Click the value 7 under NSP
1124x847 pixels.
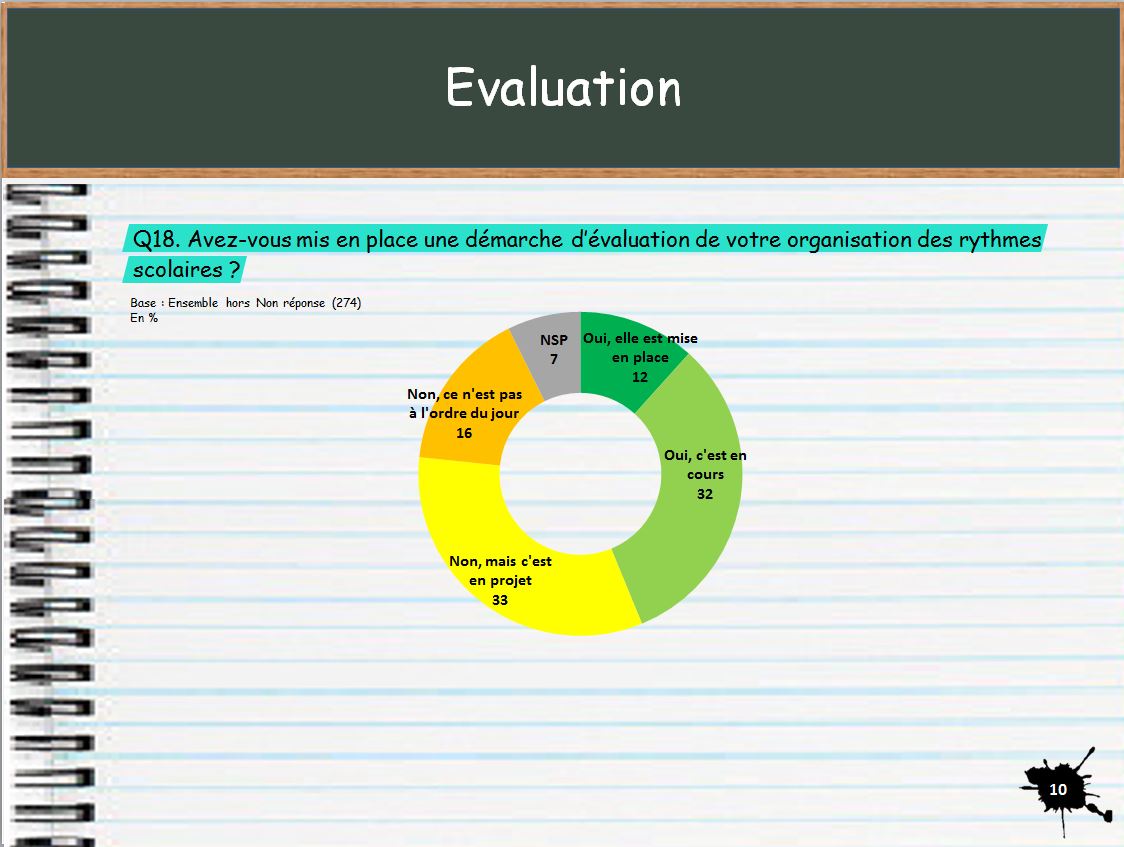(x=553, y=359)
